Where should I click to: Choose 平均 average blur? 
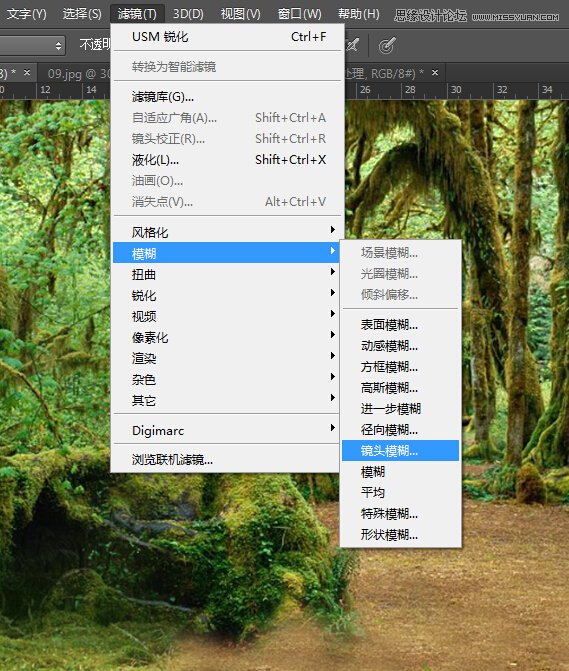point(400,493)
